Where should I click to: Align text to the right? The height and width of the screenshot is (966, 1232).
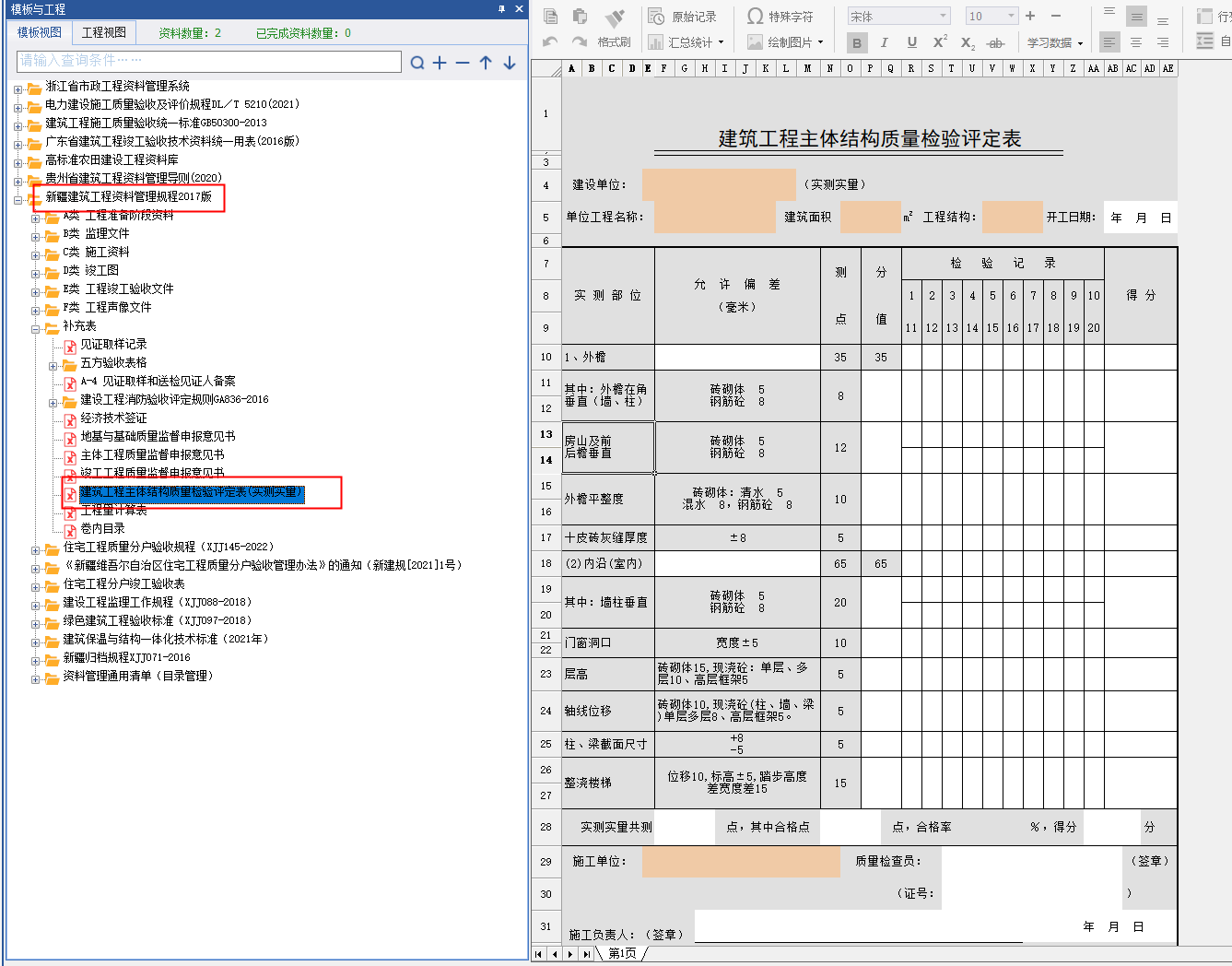[x=1163, y=42]
